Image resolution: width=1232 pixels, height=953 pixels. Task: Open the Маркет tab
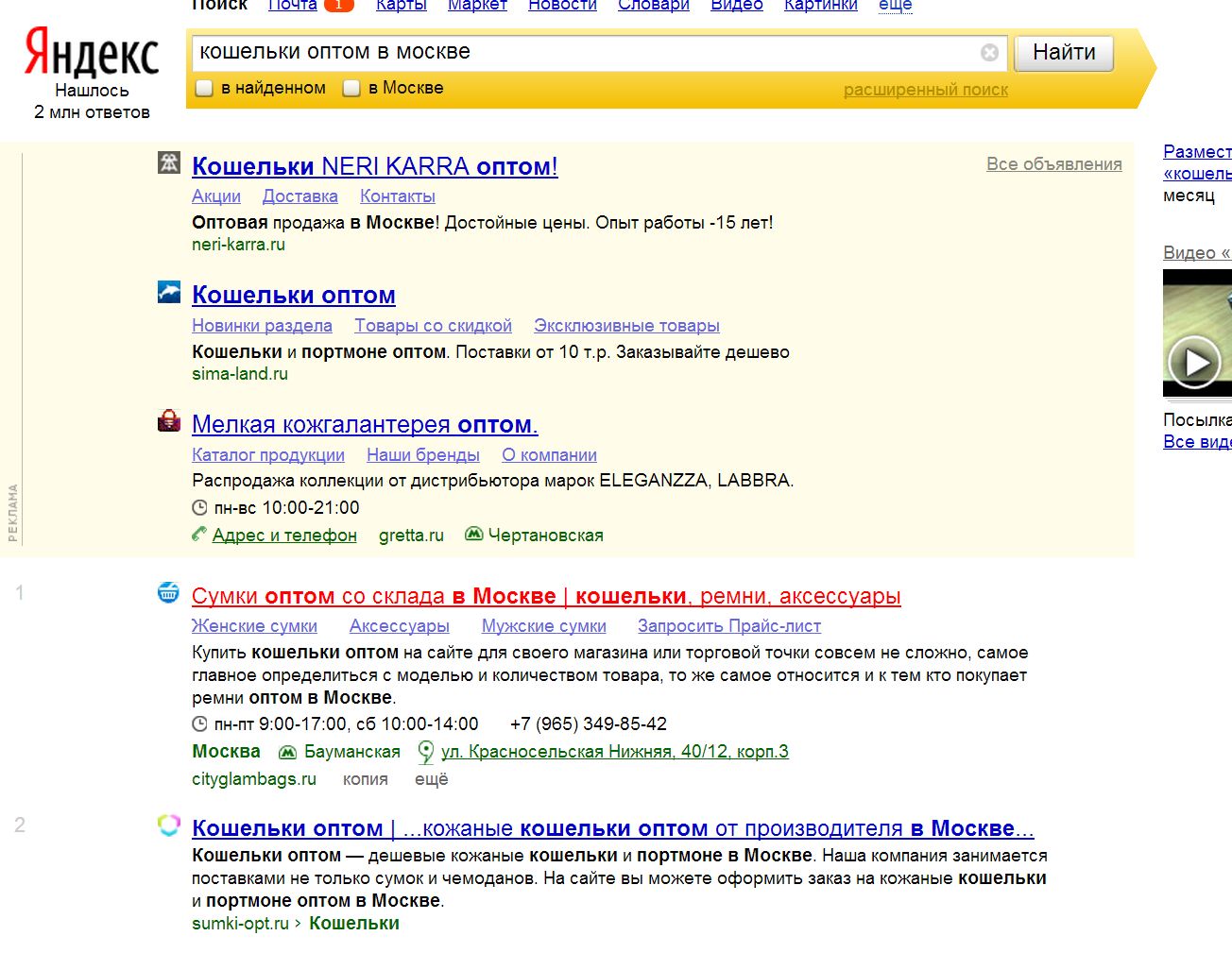tap(477, 6)
